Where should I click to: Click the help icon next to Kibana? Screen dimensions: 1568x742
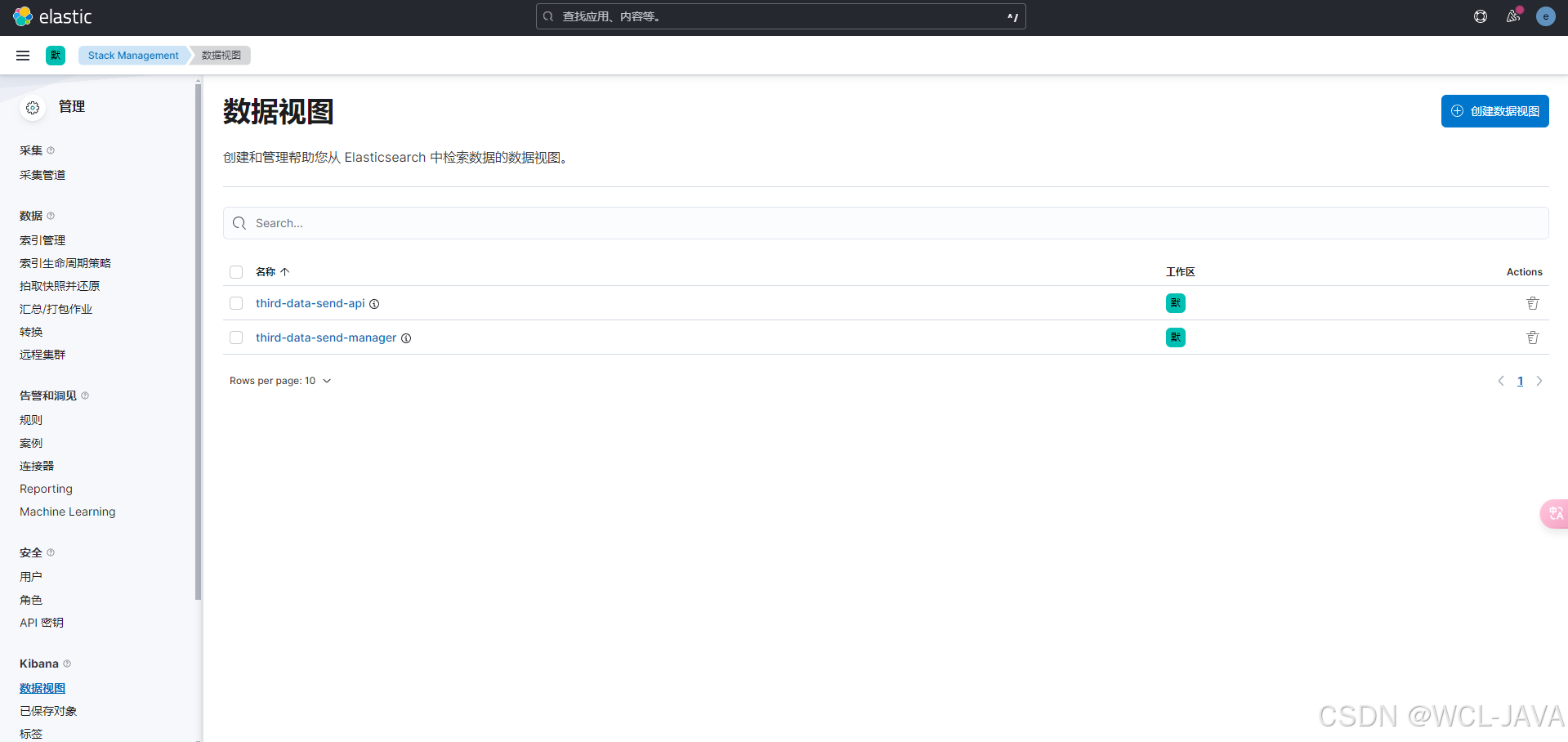(67, 664)
